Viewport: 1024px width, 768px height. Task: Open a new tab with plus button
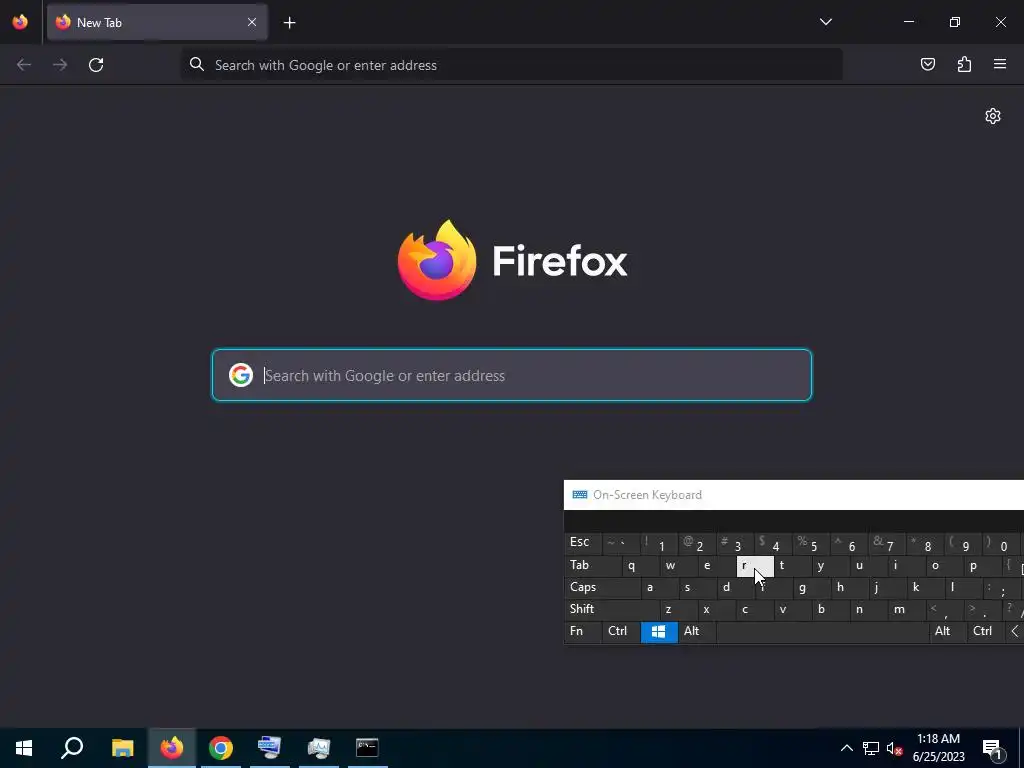[x=289, y=23]
